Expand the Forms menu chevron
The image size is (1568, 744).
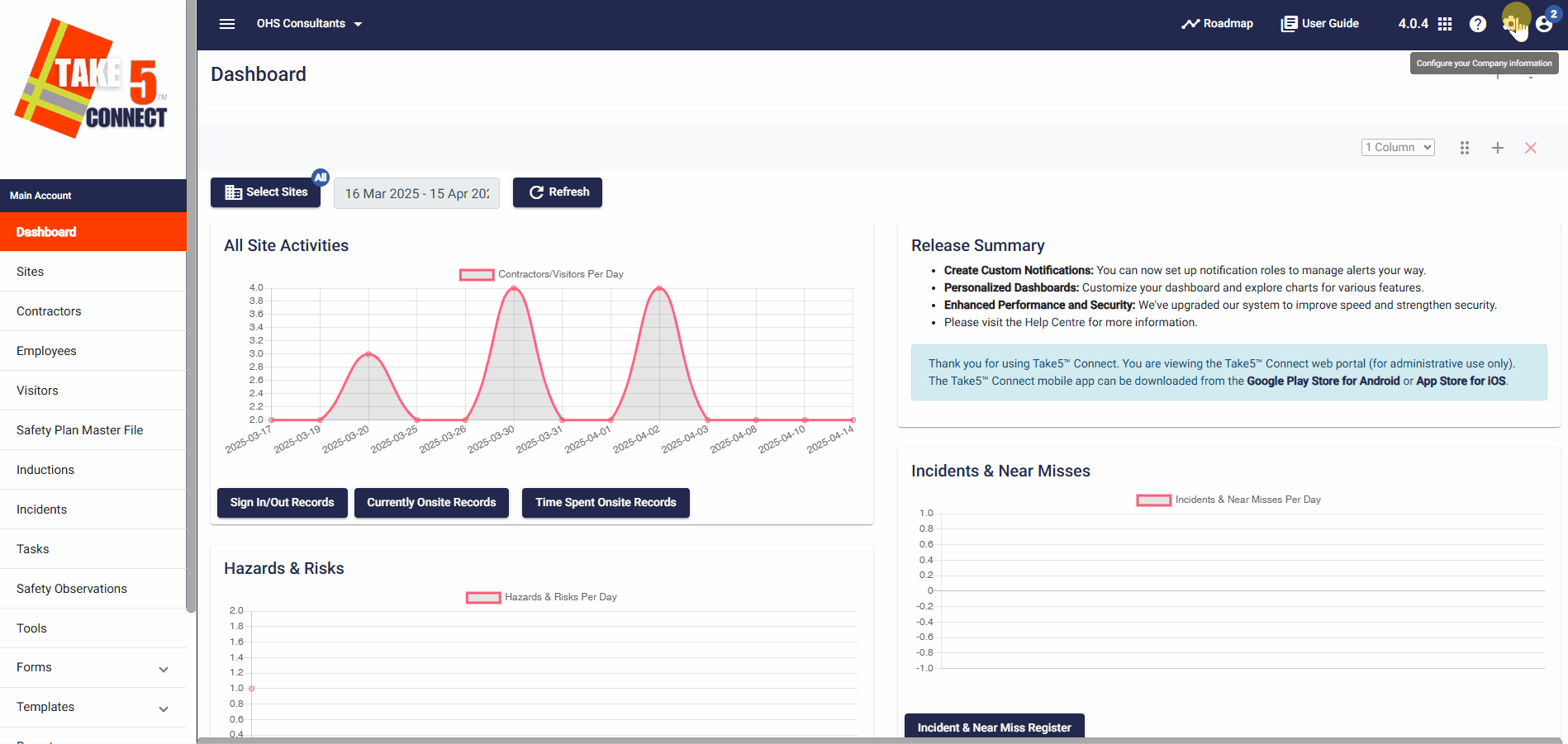coord(164,669)
